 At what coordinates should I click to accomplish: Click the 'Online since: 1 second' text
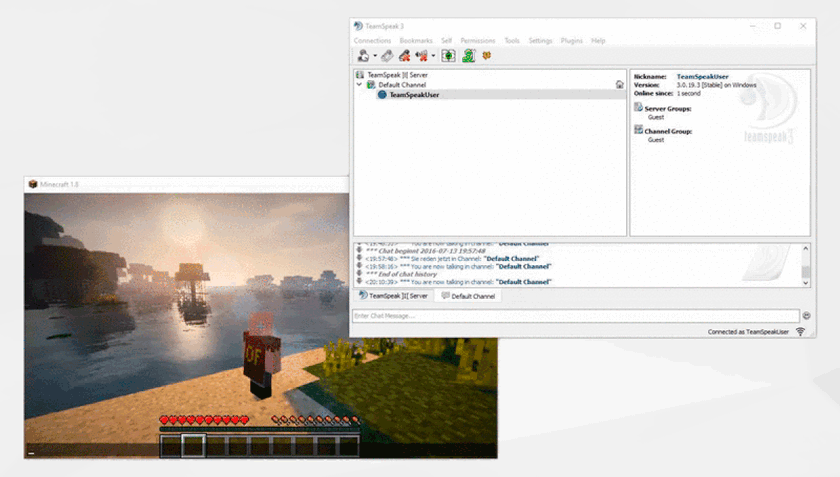coord(667,93)
